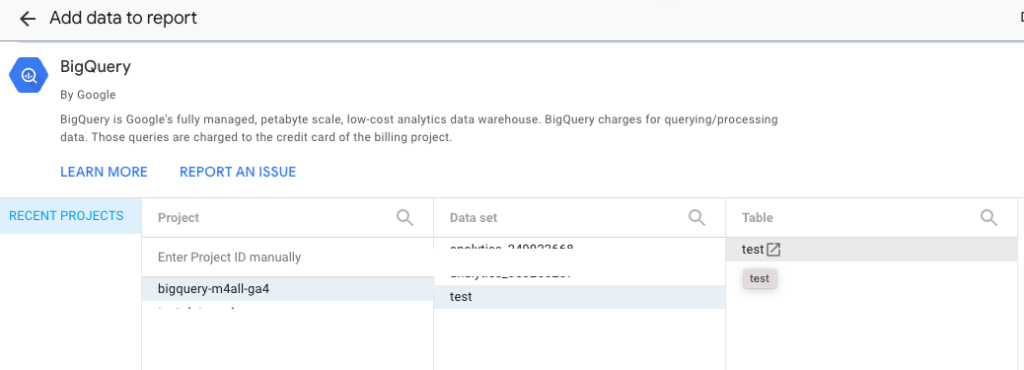Image resolution: width=1024 pixels, height=370 pixels.
Task: Open search in the Data set column
Action: 697,217
